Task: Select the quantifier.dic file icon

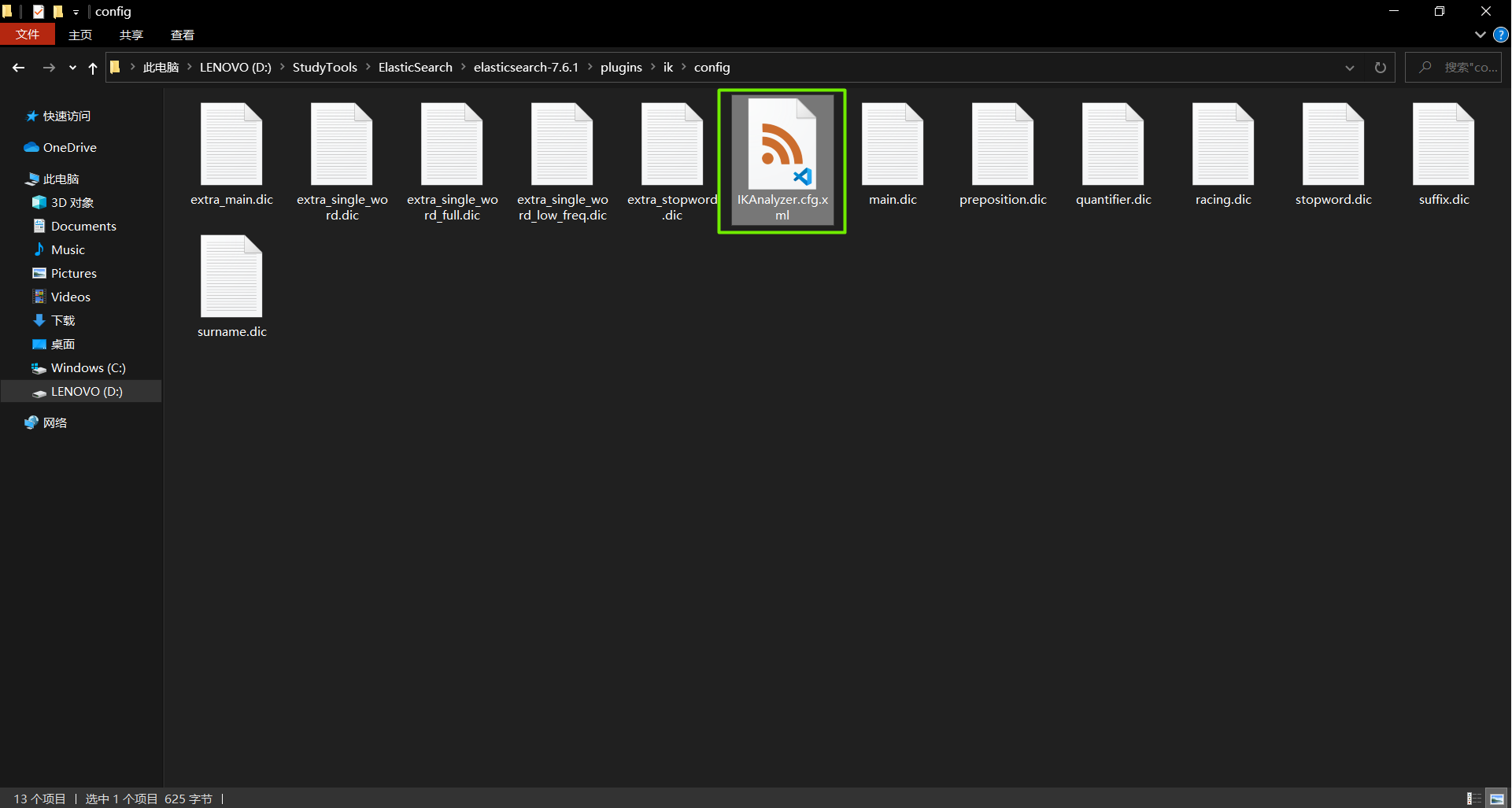Action: point(1113,144)
